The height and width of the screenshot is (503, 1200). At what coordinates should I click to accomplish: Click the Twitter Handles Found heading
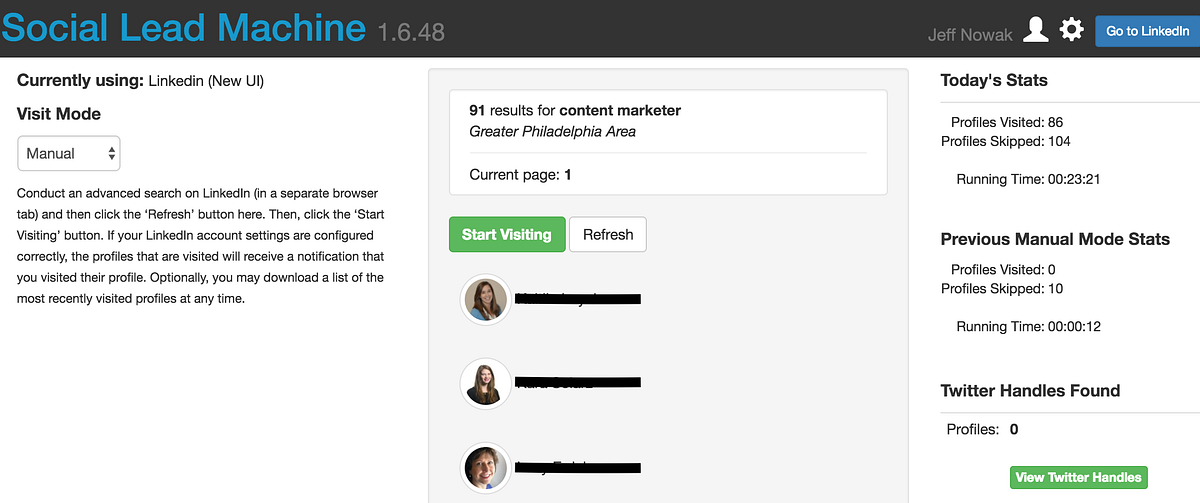(1030, 391)
